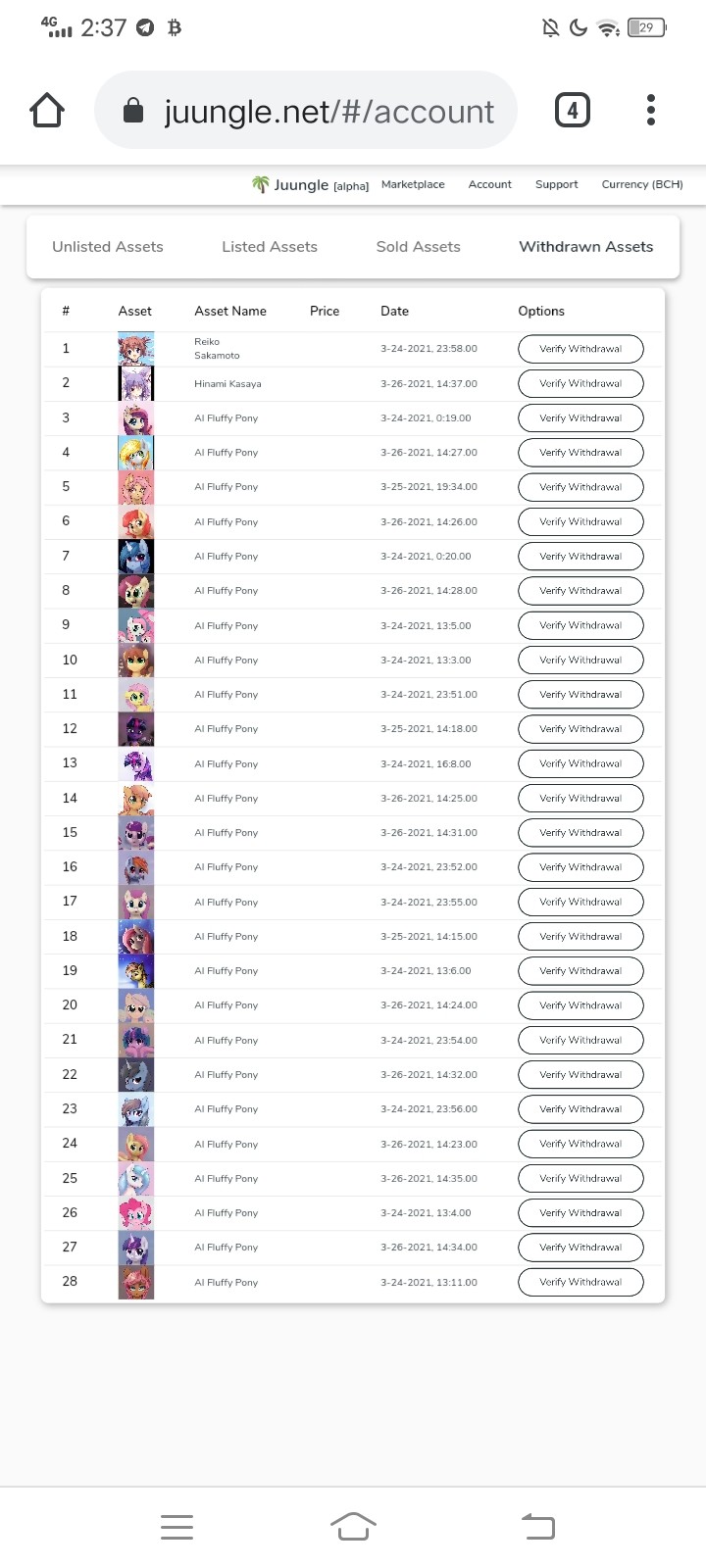Click Verify Withdrawal on row 28
Viewport: 706px width, 1568px height.
coord(580,1282)
